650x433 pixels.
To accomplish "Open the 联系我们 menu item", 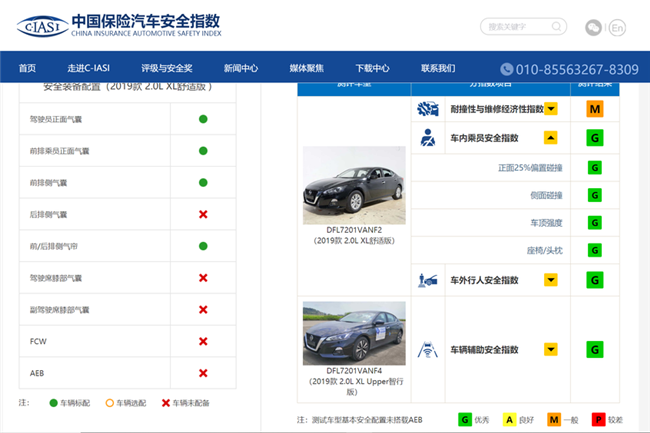I will [x=438, y=68].
